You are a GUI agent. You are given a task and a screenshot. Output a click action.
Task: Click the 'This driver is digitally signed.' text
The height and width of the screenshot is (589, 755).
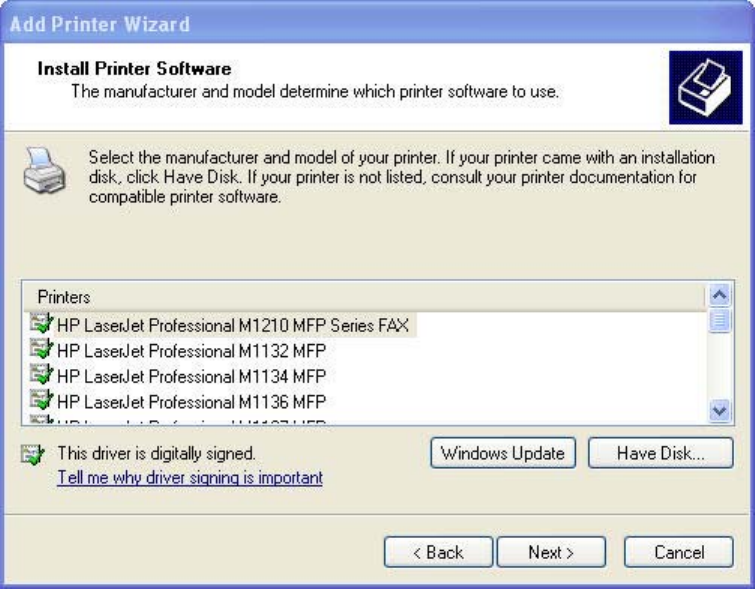tap(156, 454)
